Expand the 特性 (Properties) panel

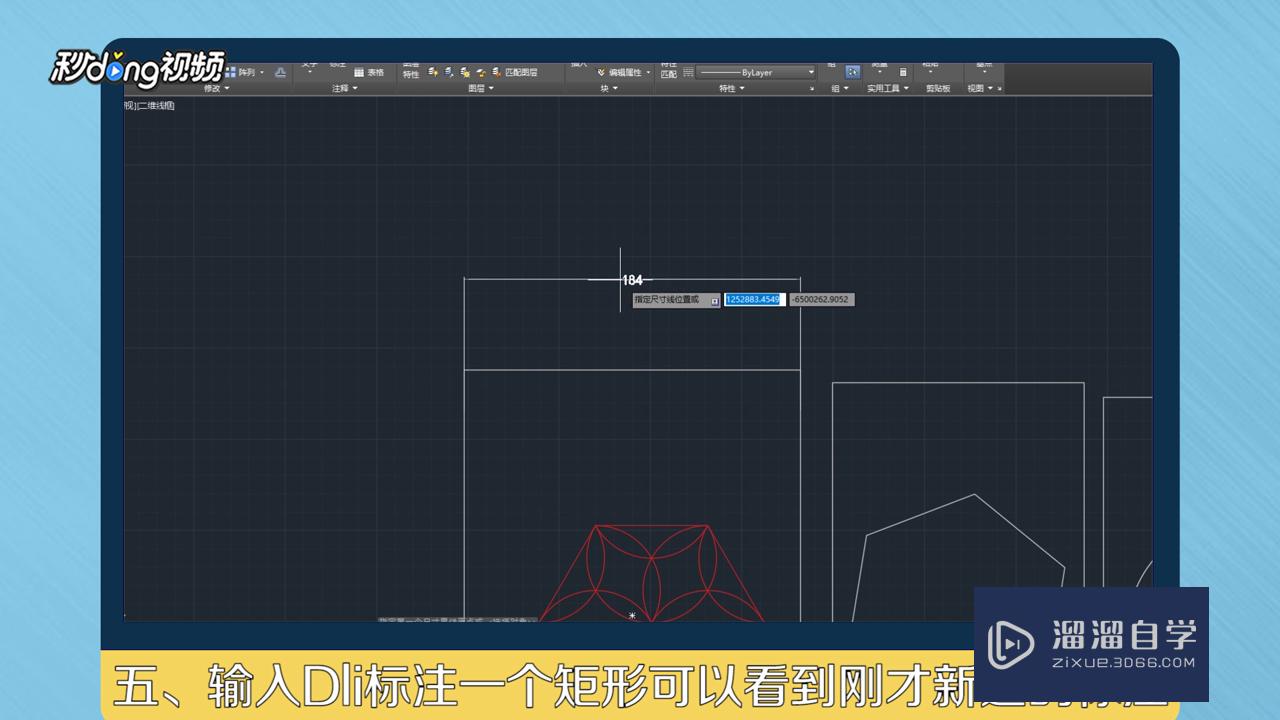(x=732, y=88)
